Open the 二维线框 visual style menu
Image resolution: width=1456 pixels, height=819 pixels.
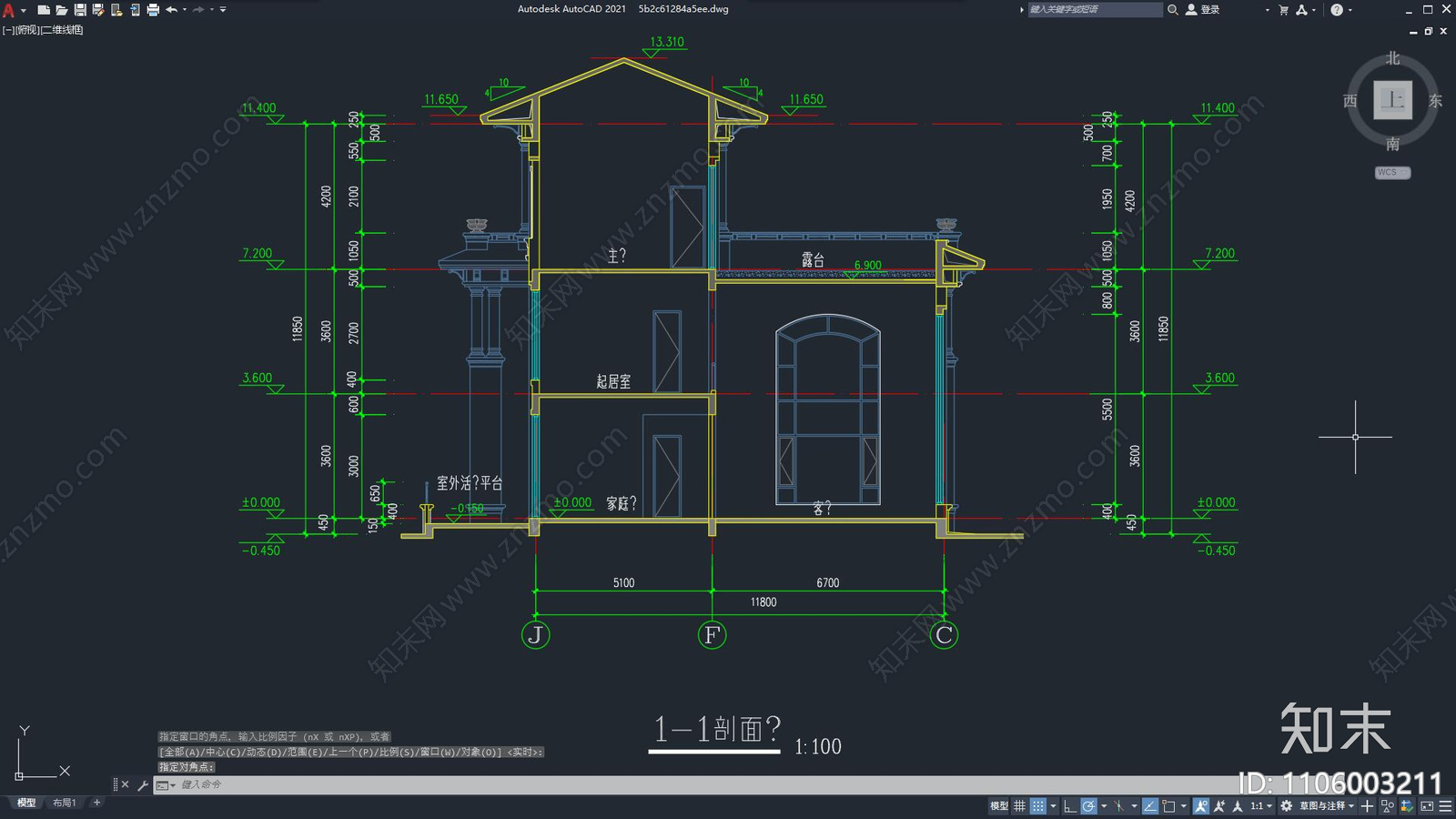pyautogui.click(x=62, y=30)
